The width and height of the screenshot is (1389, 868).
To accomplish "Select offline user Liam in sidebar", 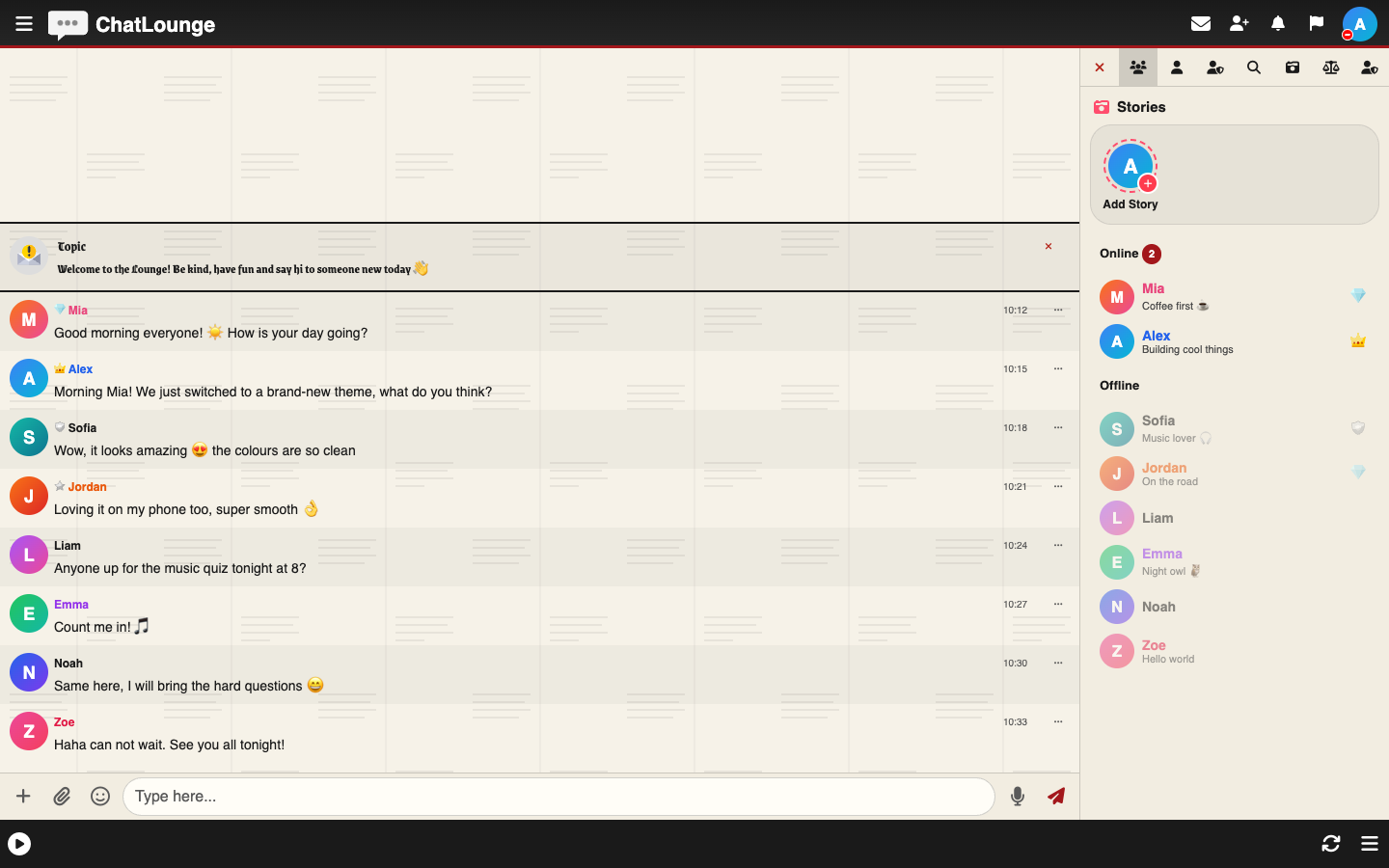I will (1235, 518).
